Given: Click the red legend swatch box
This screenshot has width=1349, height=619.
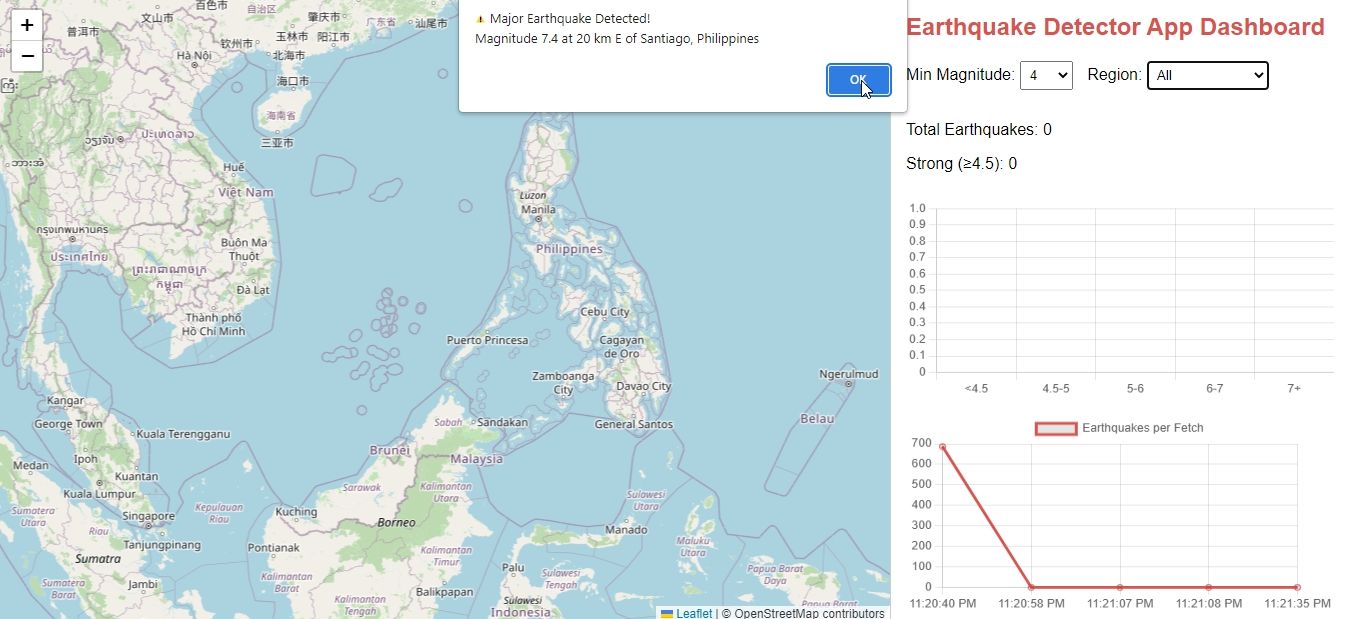Looking at the screenshot, I should tap(1055, 428).
